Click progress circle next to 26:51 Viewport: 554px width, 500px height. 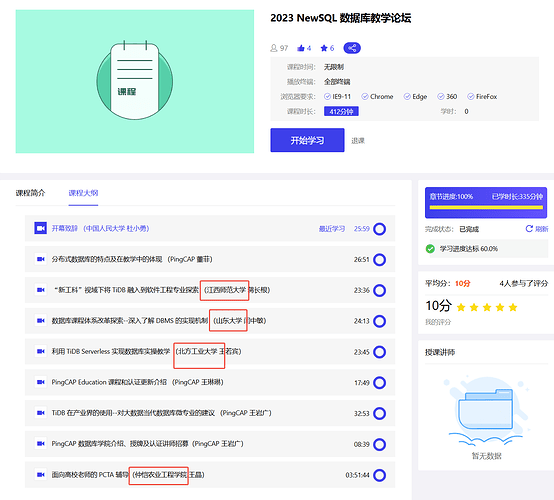click(x=380, y=260)
